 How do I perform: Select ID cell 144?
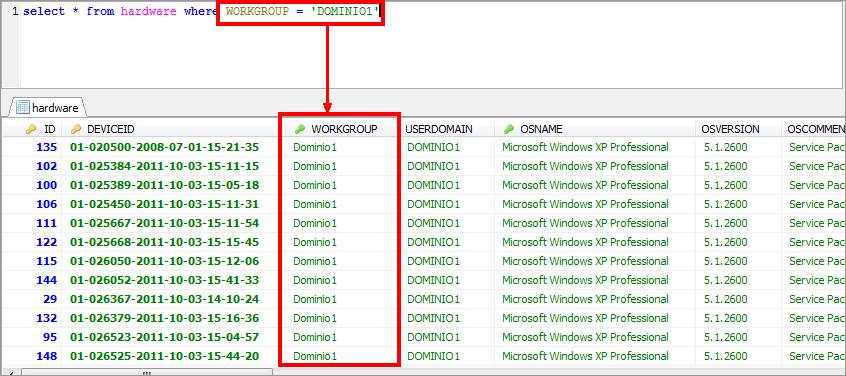click(x=46, y=280)
